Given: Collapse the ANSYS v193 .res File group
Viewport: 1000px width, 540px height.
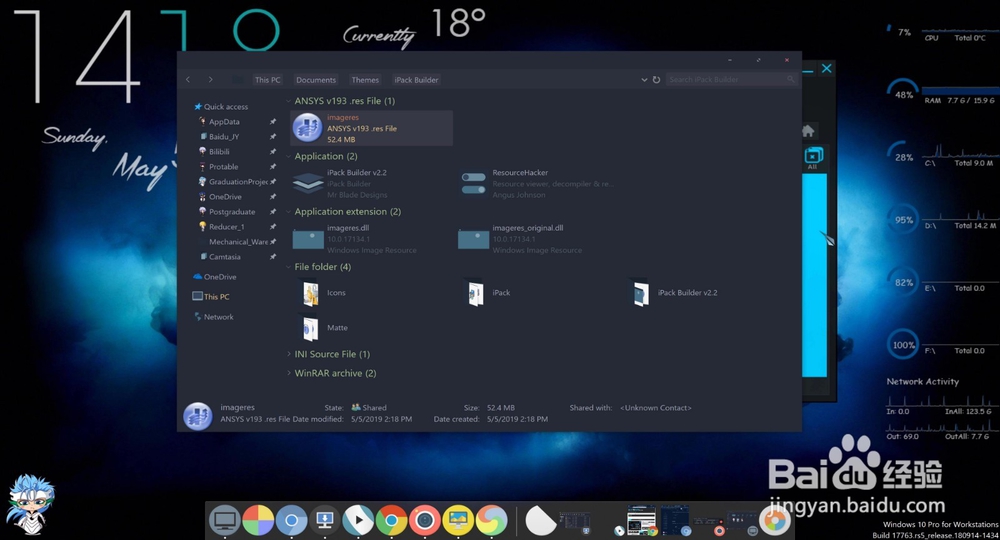Looking at the screenshot, I should click(288, 101).
